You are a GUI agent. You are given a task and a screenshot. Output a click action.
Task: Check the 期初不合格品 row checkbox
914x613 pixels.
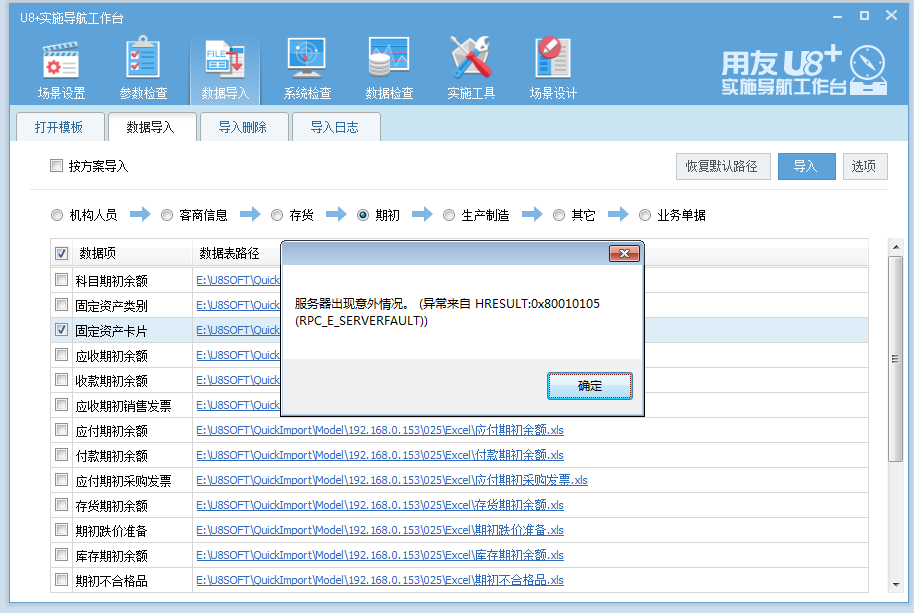[x=61, y=580]
